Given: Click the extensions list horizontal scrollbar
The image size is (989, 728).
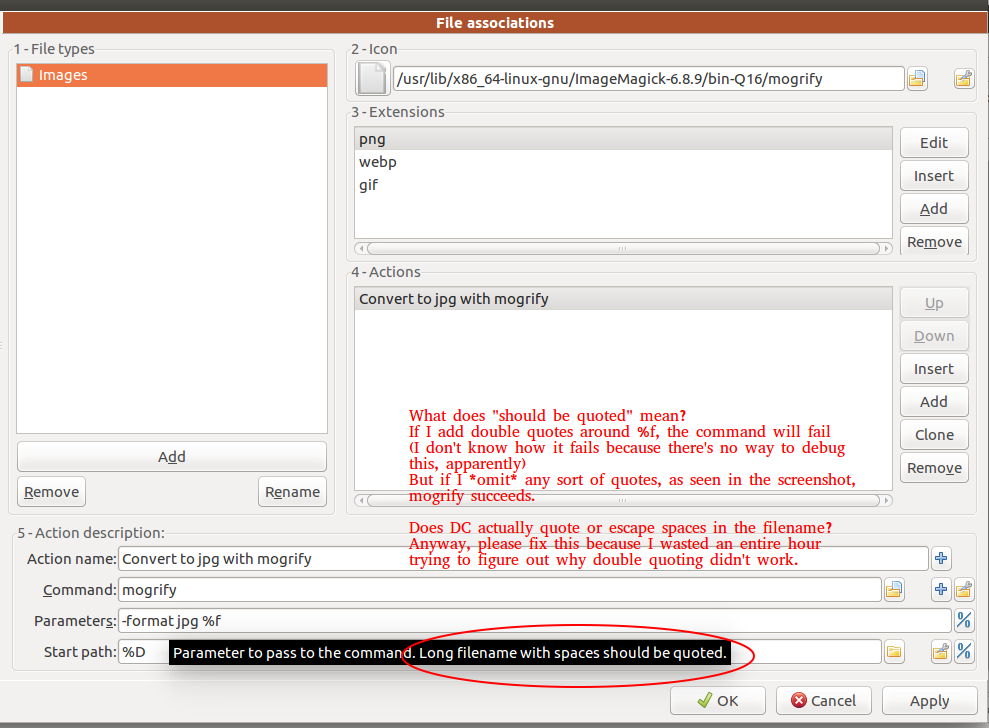Looking at the screenshot, I should [622, 248].
